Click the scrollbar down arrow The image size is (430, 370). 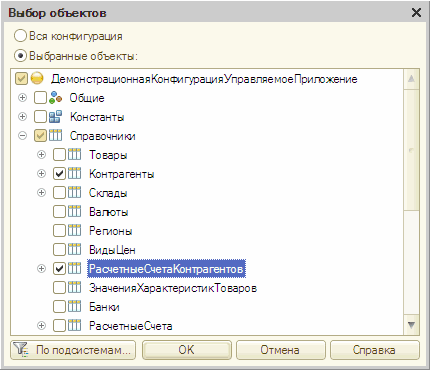tap(411, 325)
